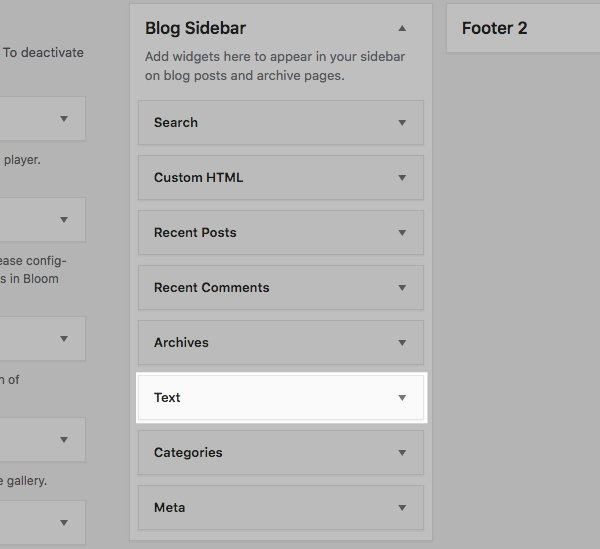Click the Recent Posts disclosure triangle
Screen dimensions: 600x549
402,233
